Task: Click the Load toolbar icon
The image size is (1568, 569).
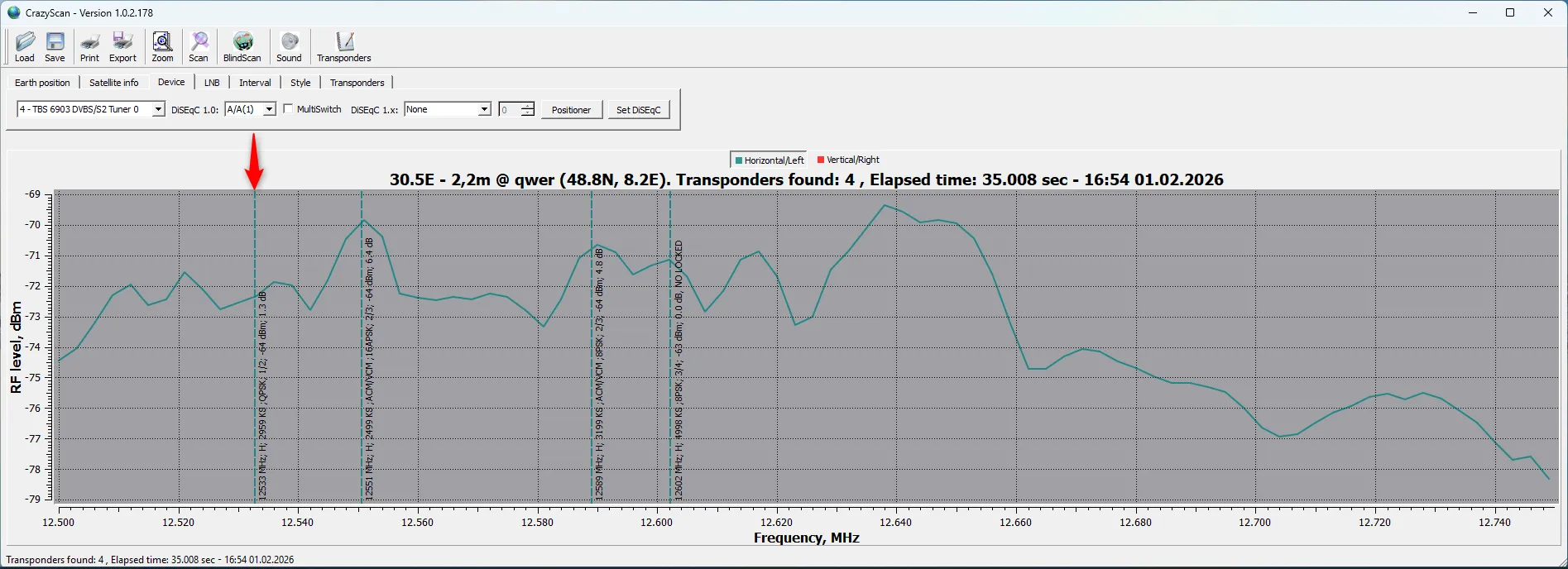Action: pyautogui.click(x=25, y=46)
